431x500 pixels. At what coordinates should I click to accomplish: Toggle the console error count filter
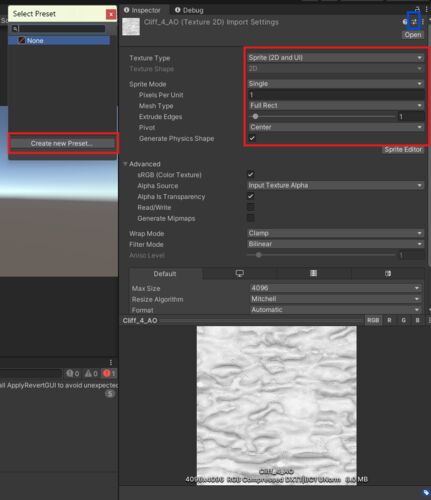click(x=109, y=374)
